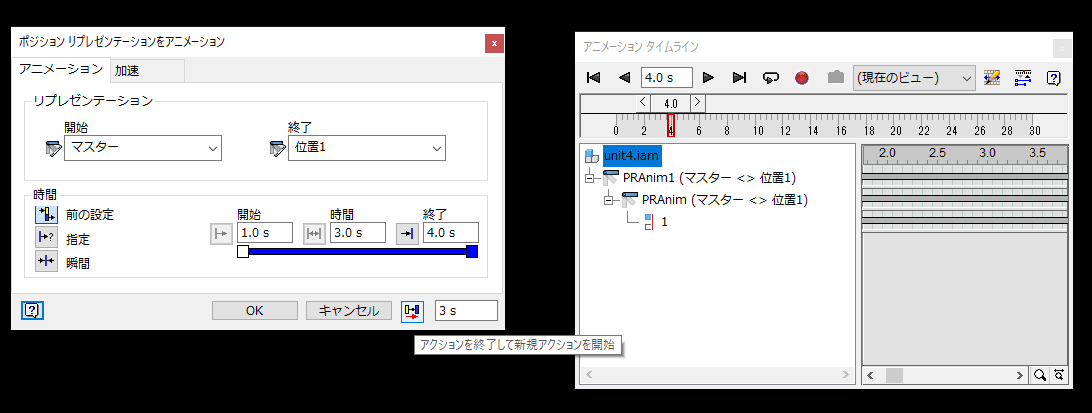Open the current view camera dropdown
1092x413 pixels.
click(x=914, y=77)
